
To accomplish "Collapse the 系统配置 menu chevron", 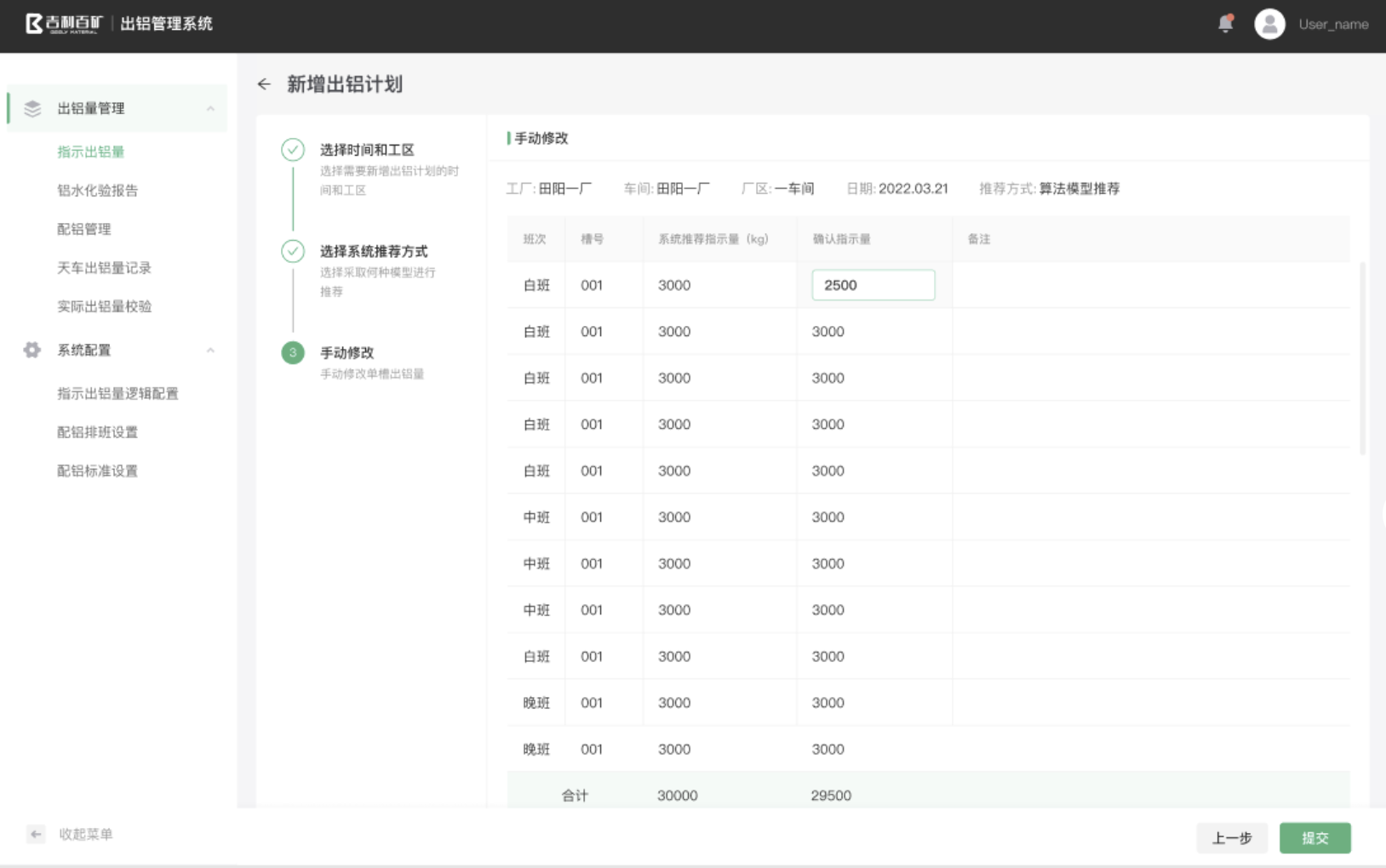I will 210,351.
